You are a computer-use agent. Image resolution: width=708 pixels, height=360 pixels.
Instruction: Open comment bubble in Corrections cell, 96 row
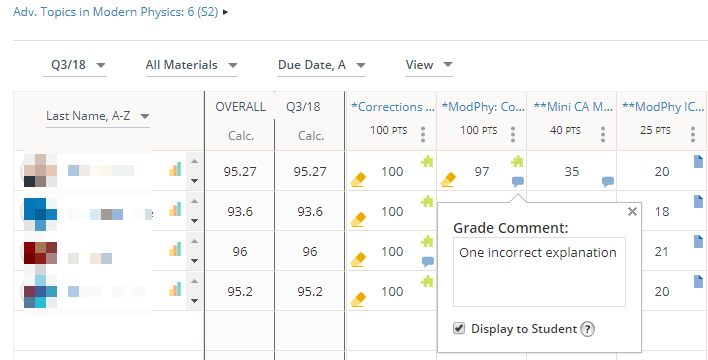(428, 262)
